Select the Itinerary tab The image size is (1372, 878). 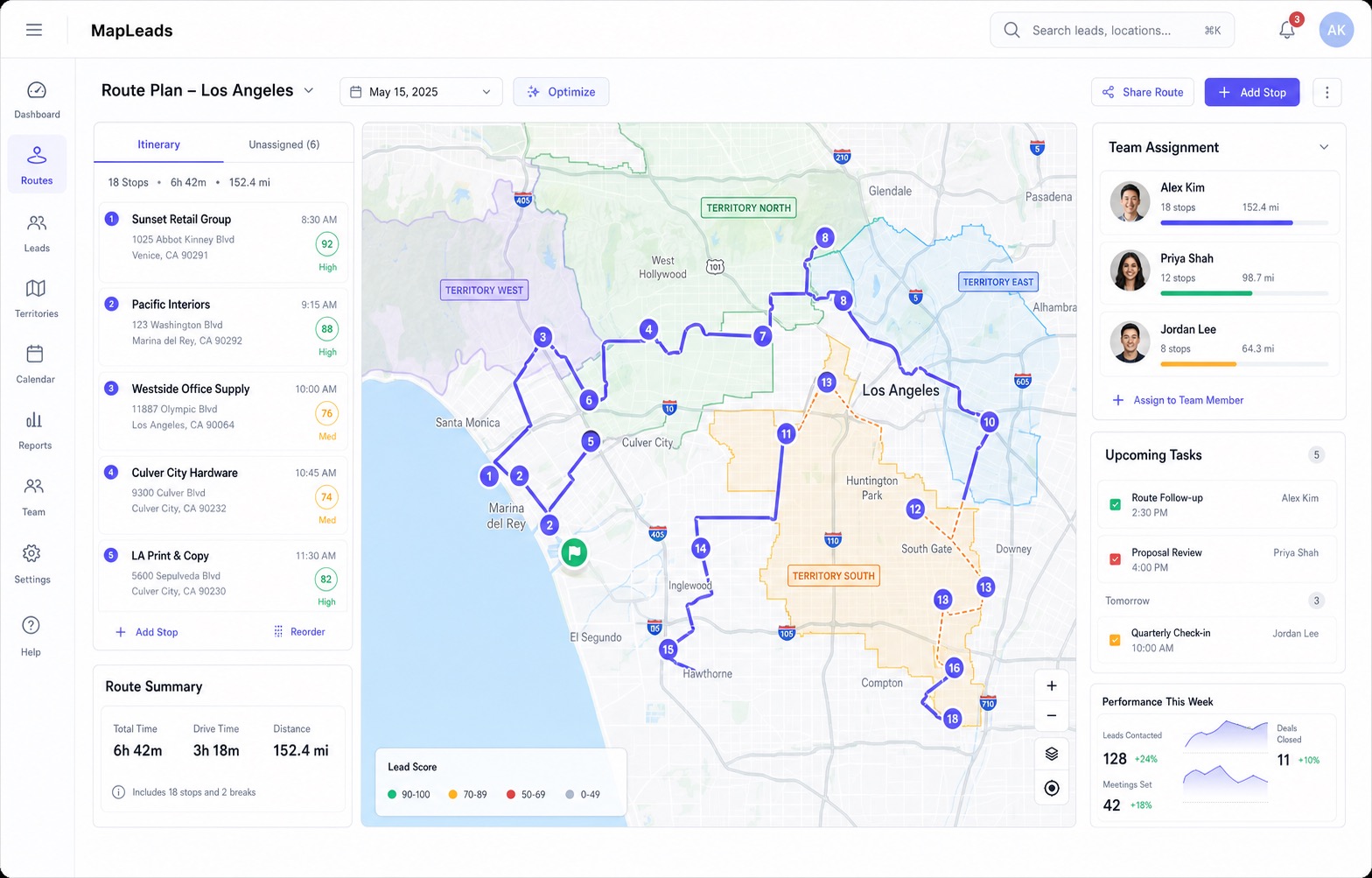(x=158, y=144)
